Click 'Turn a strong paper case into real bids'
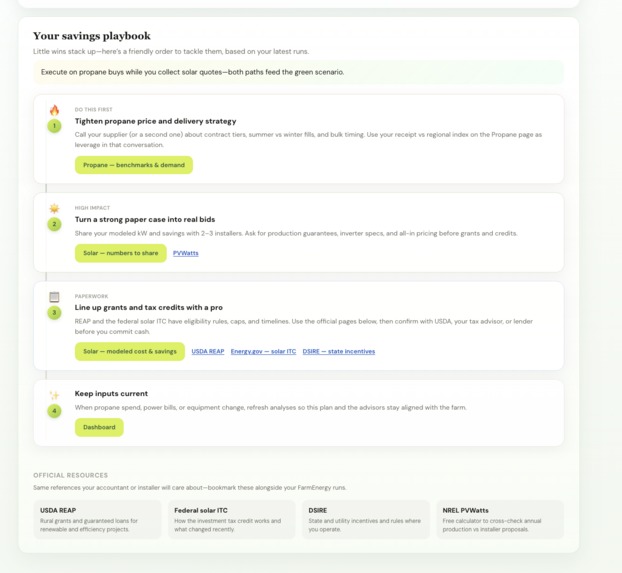The width and height of the screenshot is (622, 573). click(x=145, y=219)
